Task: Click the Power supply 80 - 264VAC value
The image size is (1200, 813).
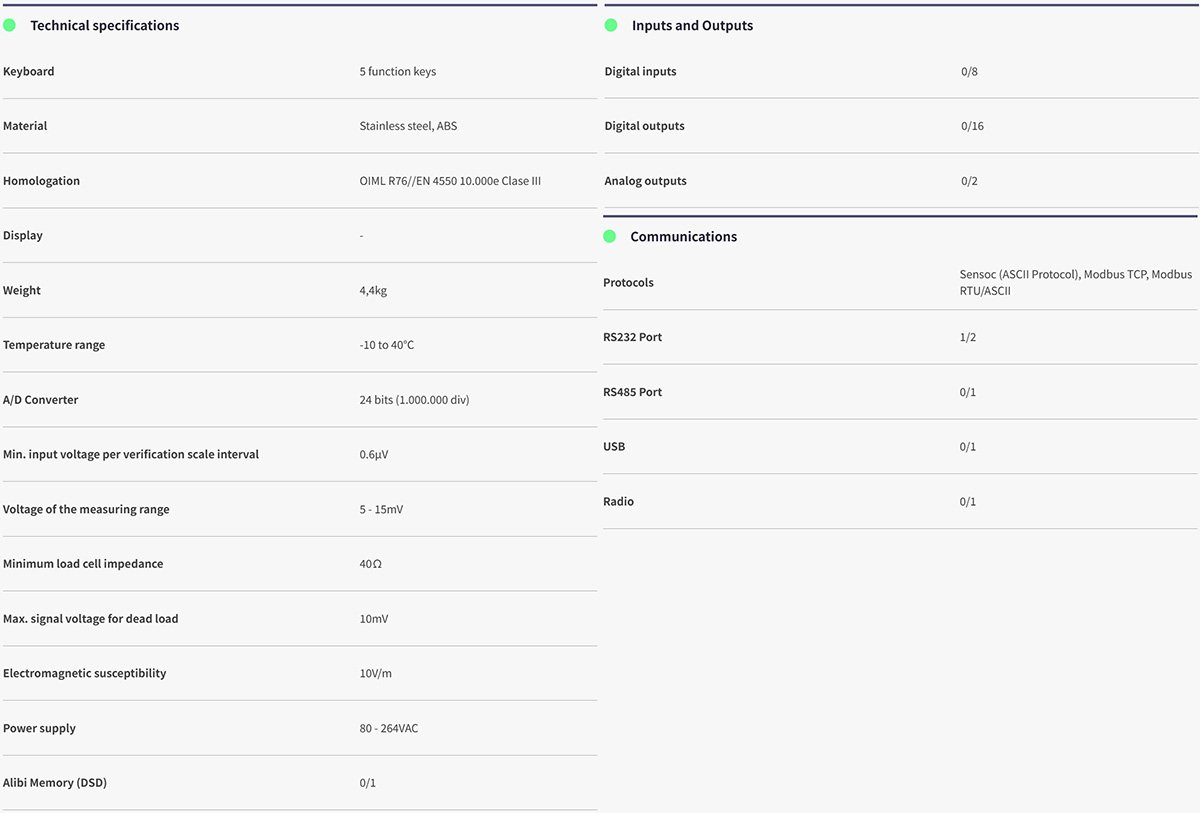Action: [x=389, y=728]
